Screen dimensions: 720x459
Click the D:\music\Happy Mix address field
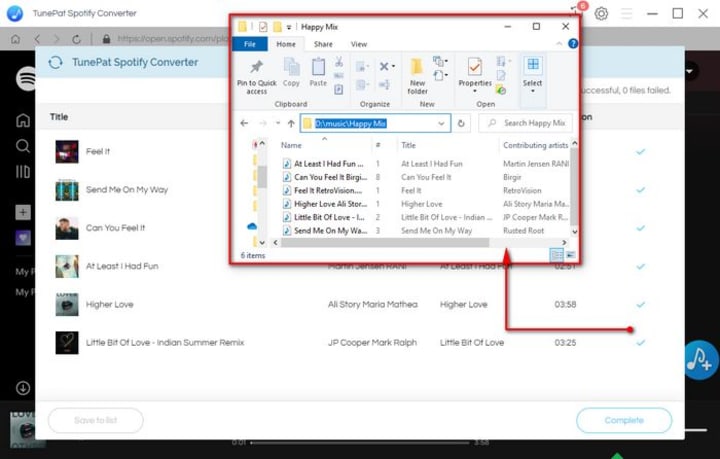coord(375,123)
